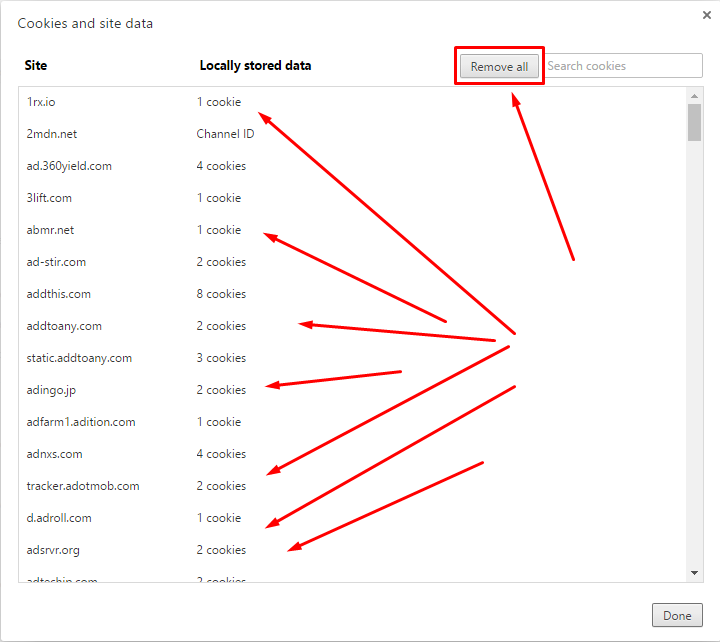Click the scrollbar down arrow
The height and width of the screenshot is (642, 720).
pyautogui.click(x=695, y=573)
